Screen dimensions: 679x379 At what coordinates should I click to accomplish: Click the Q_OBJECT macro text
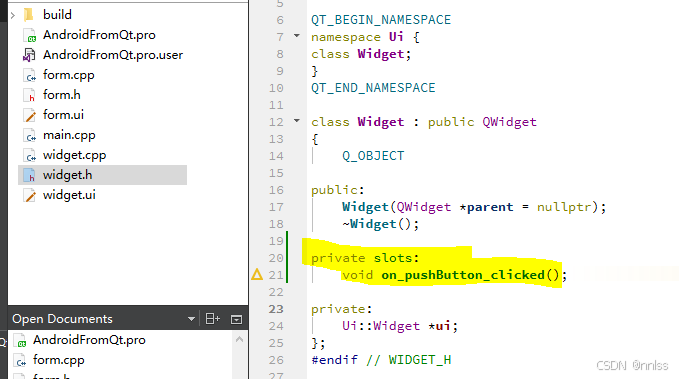tap(373, 156)
